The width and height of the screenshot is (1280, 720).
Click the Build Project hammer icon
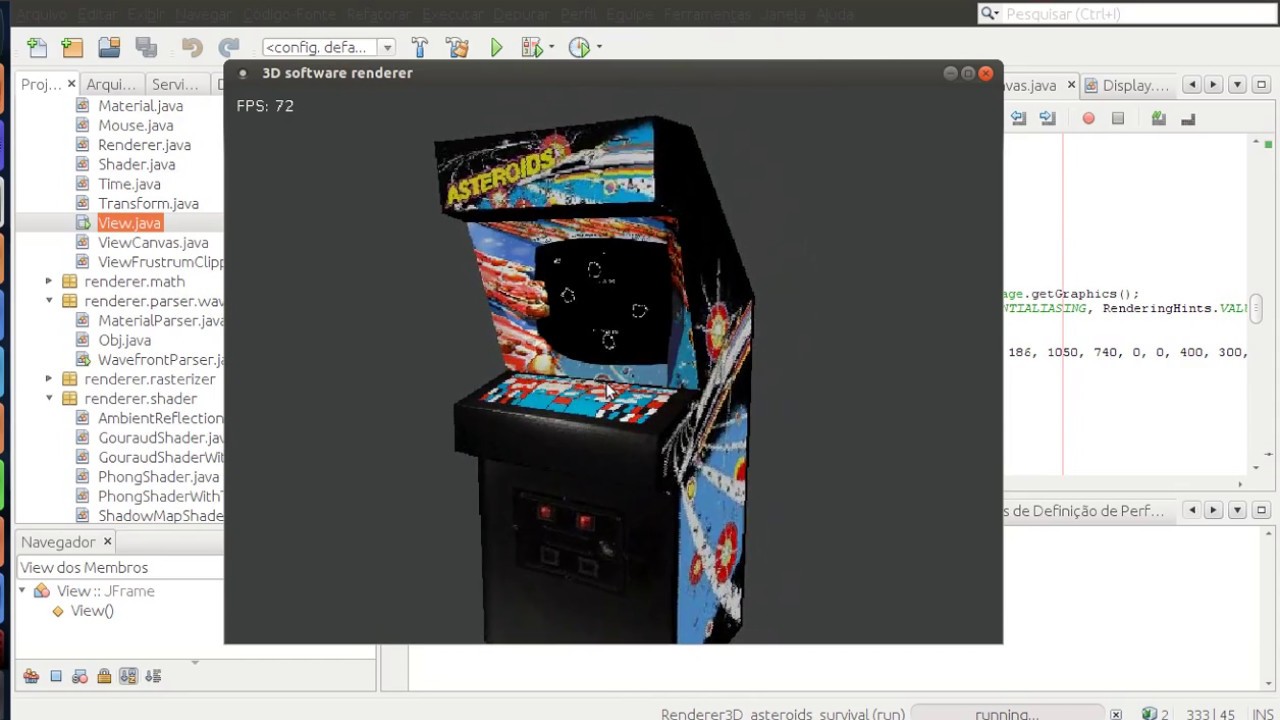click(x=420, y=47)
